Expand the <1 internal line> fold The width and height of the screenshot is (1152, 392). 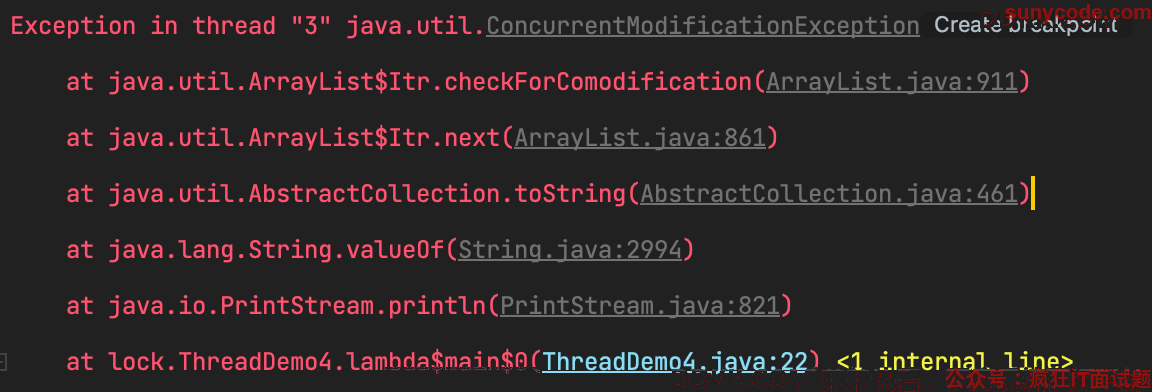[954, 362]
